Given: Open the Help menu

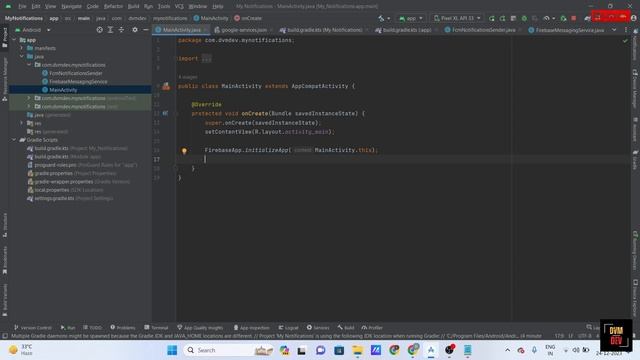Looking at the screenshot, I should [218, 6].
